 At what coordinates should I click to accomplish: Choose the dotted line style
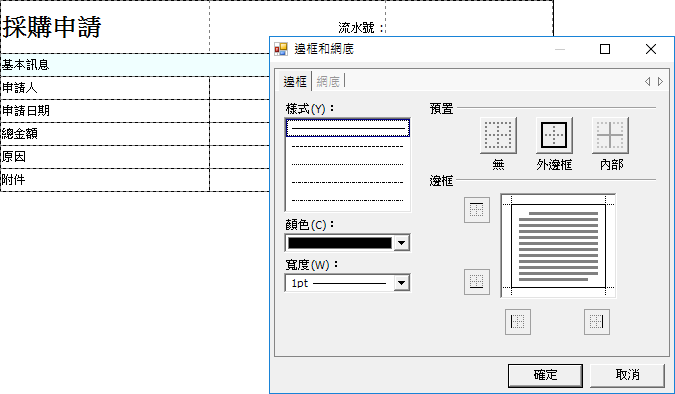point(348,164)
